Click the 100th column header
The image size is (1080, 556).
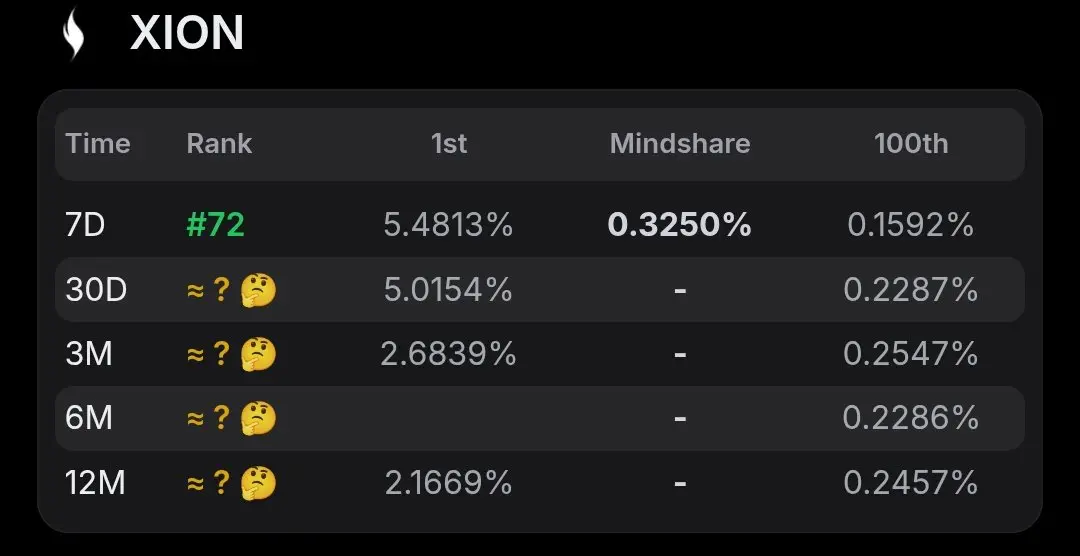[x=911, y=143]
